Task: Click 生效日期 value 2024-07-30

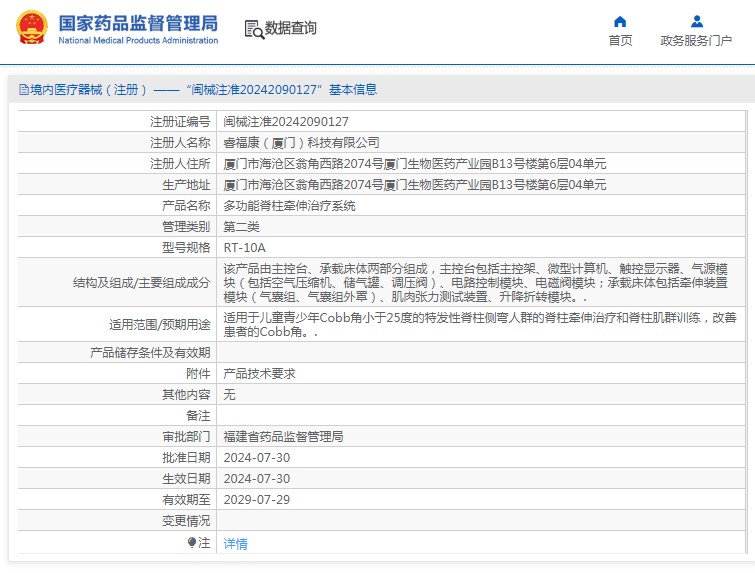Action: point(257,479)
